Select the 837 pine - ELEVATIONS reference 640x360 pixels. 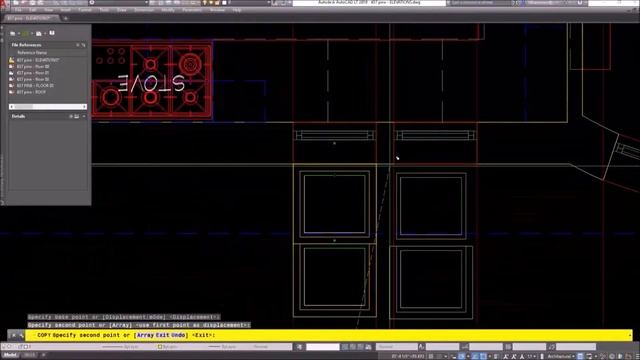38,60
